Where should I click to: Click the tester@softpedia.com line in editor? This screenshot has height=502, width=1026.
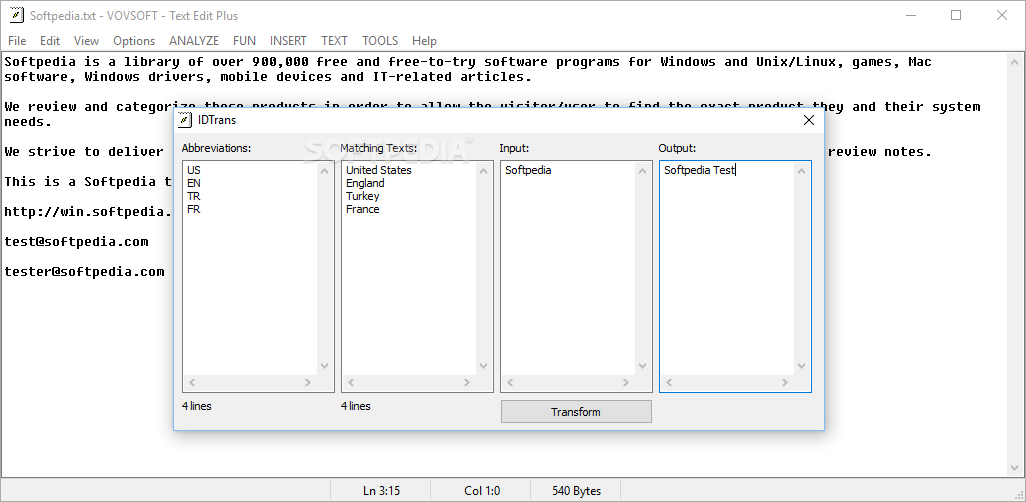click(84, 272)
